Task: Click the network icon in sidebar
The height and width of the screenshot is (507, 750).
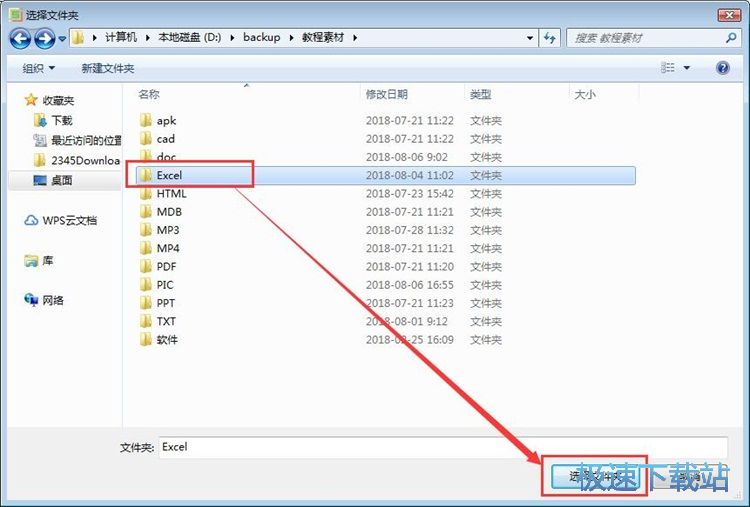Action: 31,300
